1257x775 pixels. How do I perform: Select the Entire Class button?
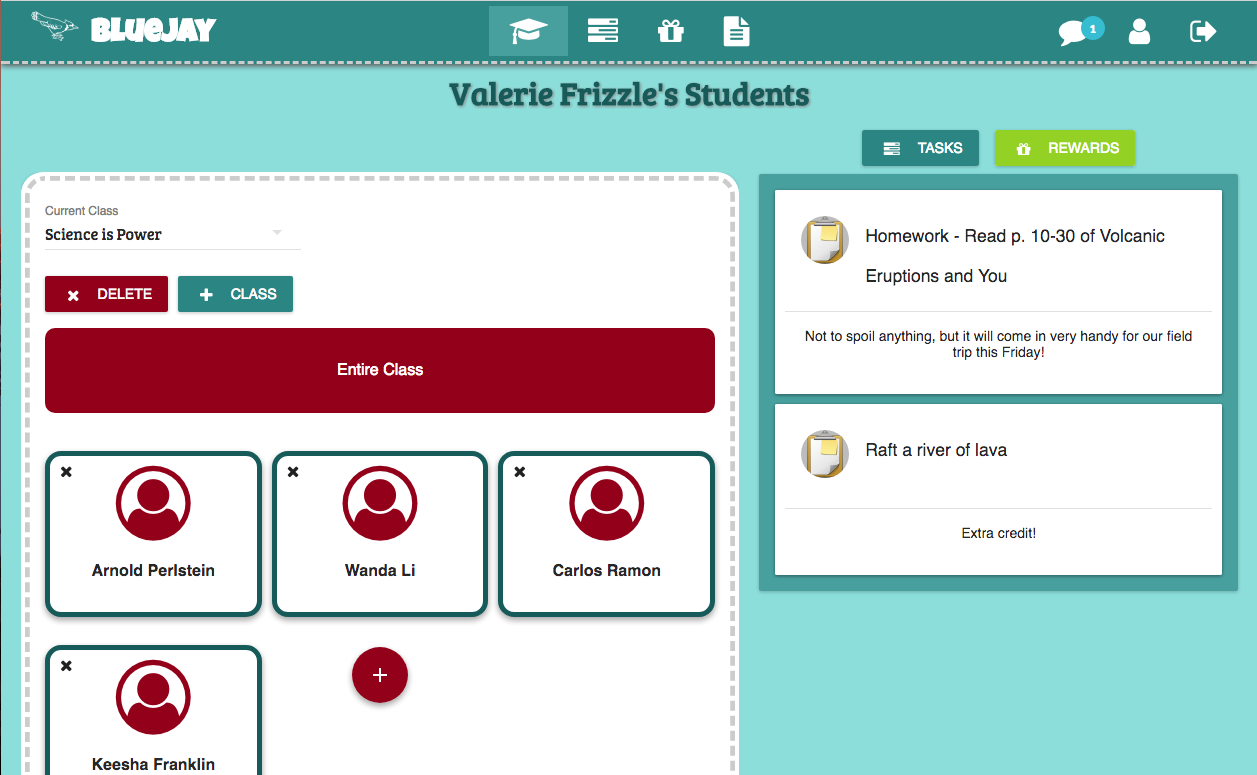click(380, 370)
